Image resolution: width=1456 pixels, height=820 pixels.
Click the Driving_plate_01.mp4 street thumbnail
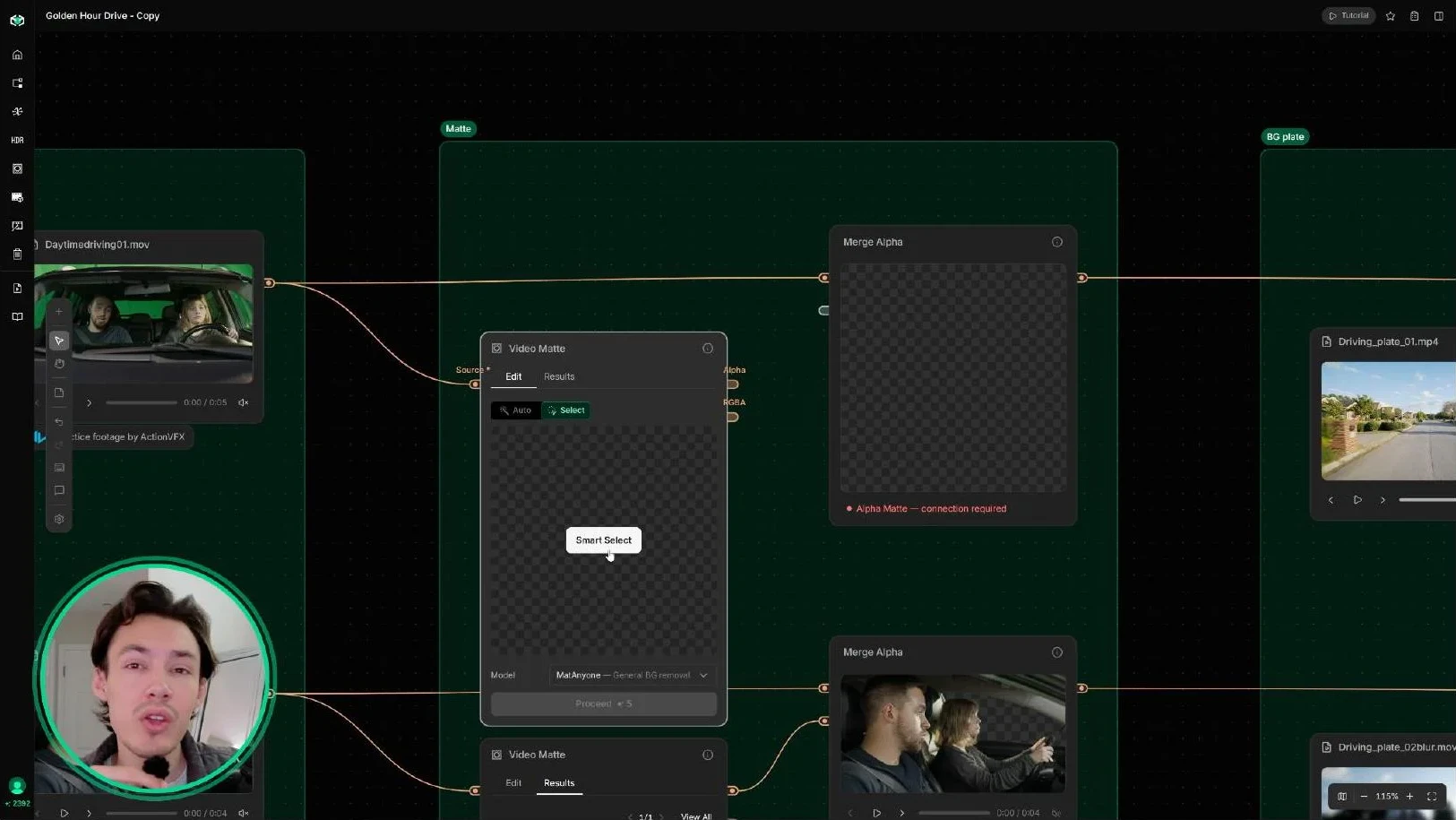(x=1389, y=421)
